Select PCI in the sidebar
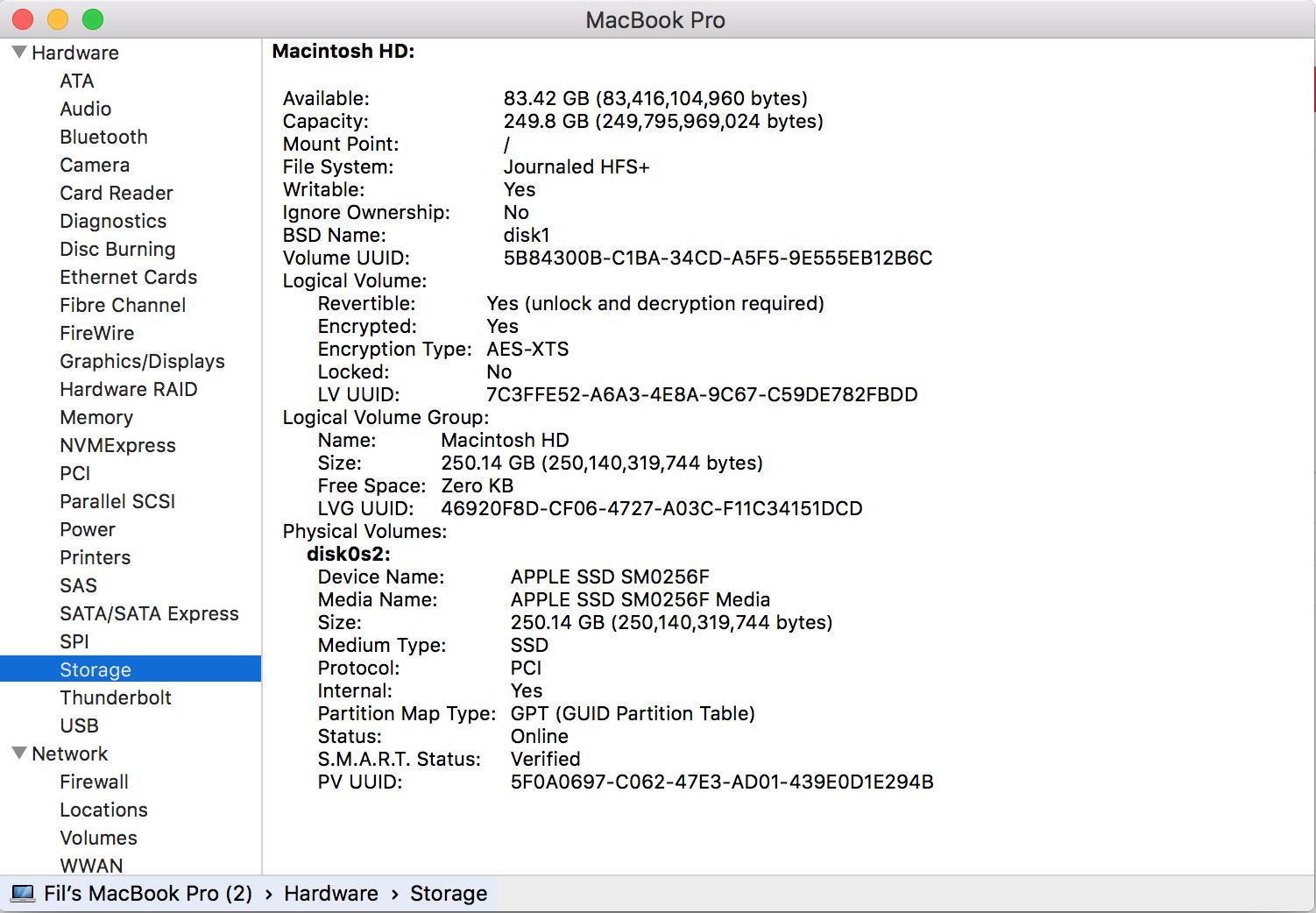The height and width of the screenshot is (913, 1316). (75, 473)
